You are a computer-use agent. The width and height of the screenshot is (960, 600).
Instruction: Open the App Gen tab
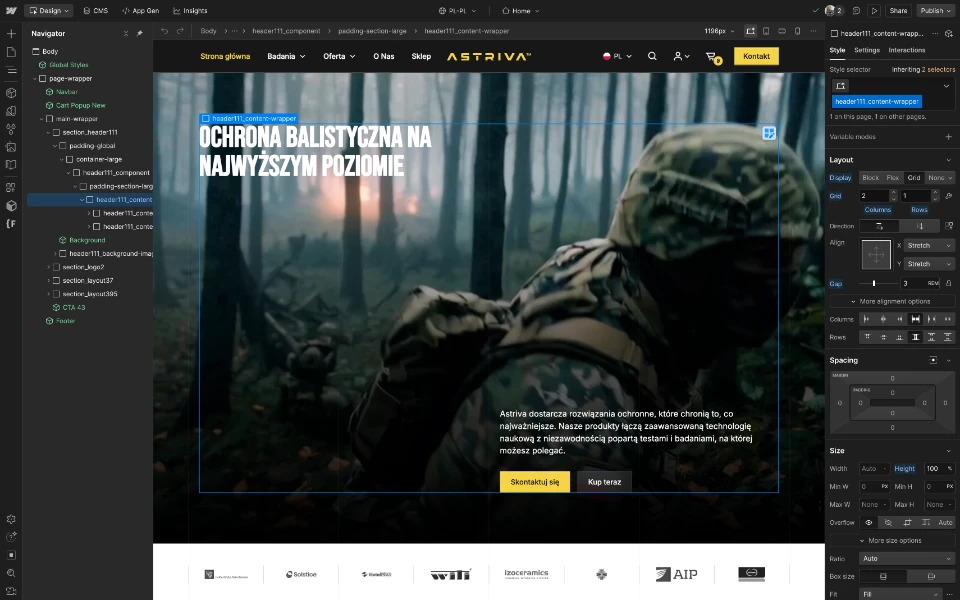140,10
